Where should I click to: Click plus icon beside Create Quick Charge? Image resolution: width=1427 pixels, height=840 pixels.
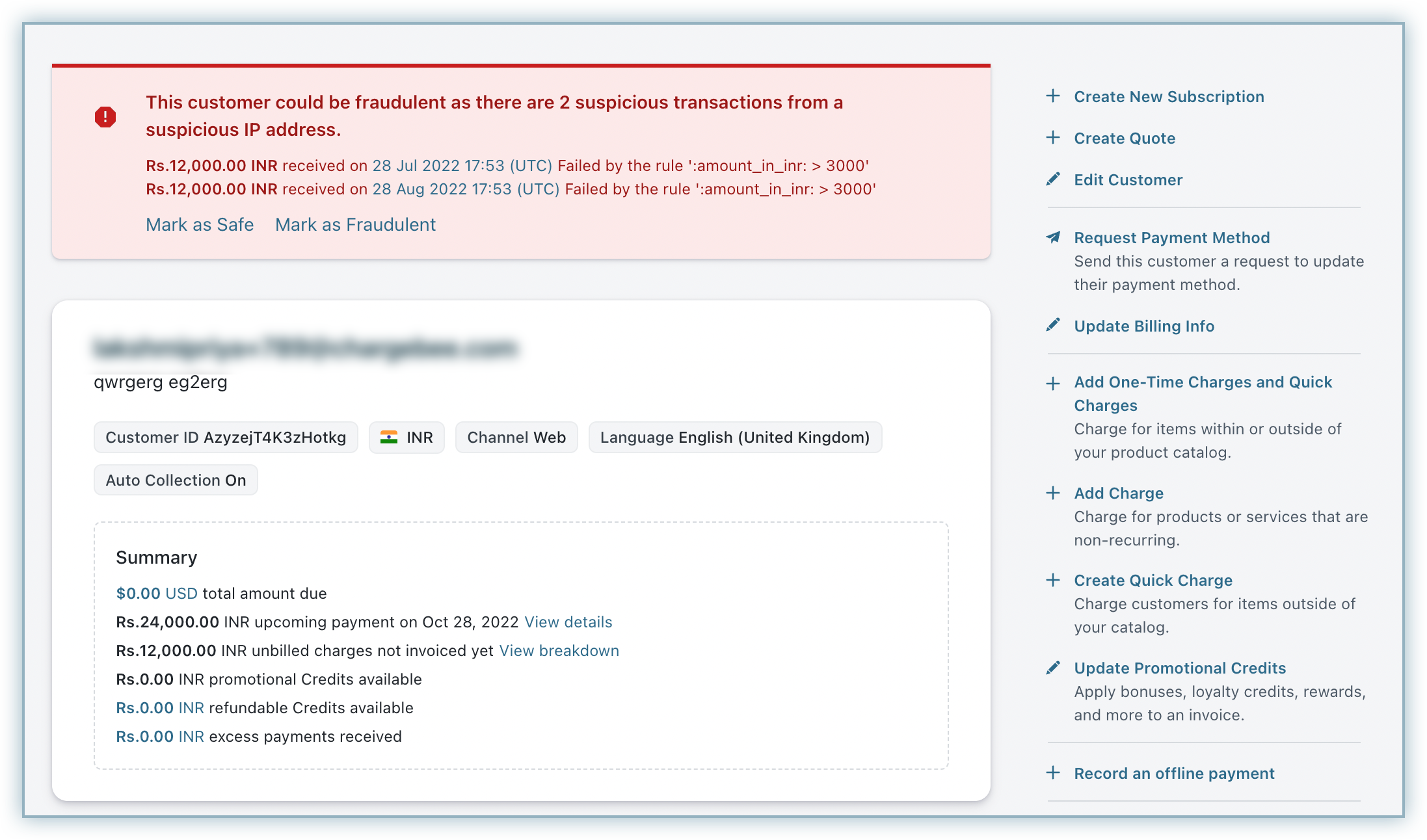point(1052,580)
